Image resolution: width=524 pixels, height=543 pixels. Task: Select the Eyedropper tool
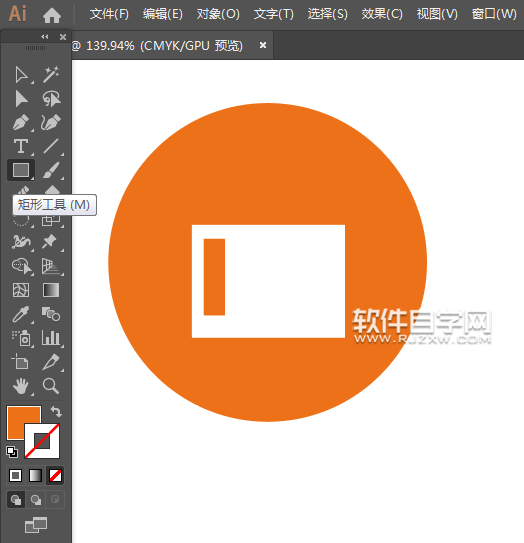coord(21,314)
